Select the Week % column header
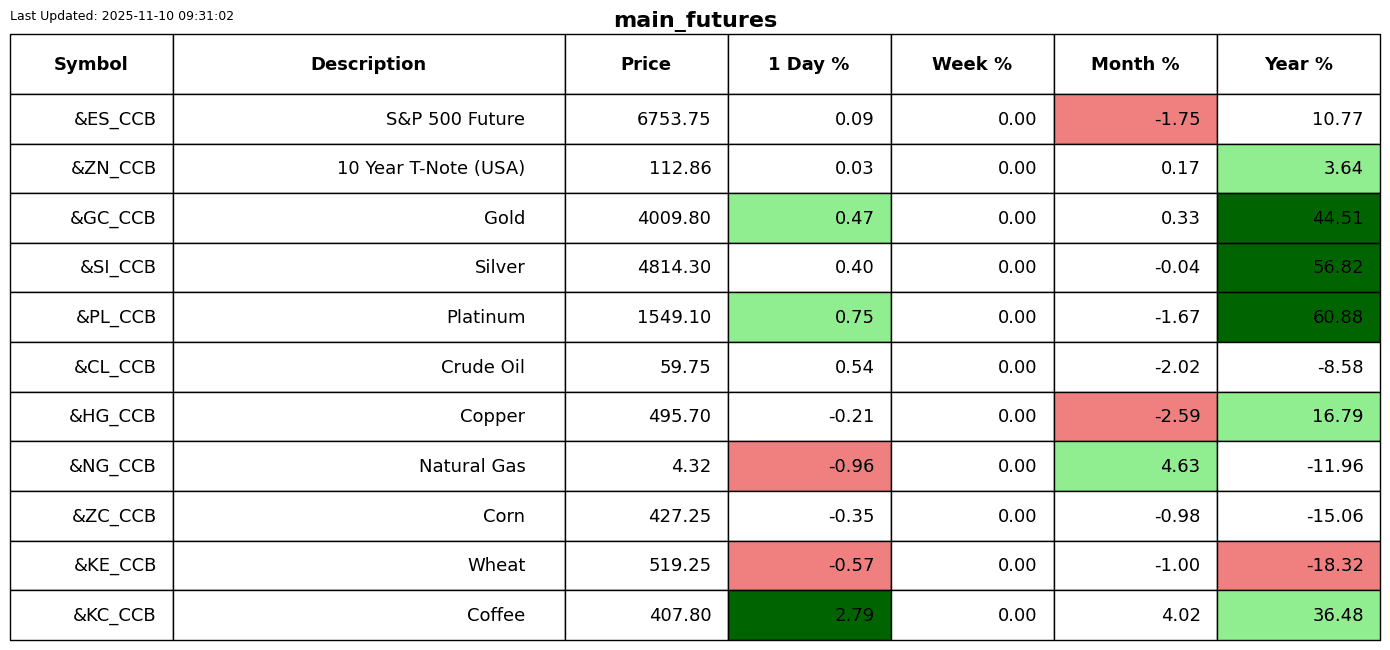 [x=972, y=64]
